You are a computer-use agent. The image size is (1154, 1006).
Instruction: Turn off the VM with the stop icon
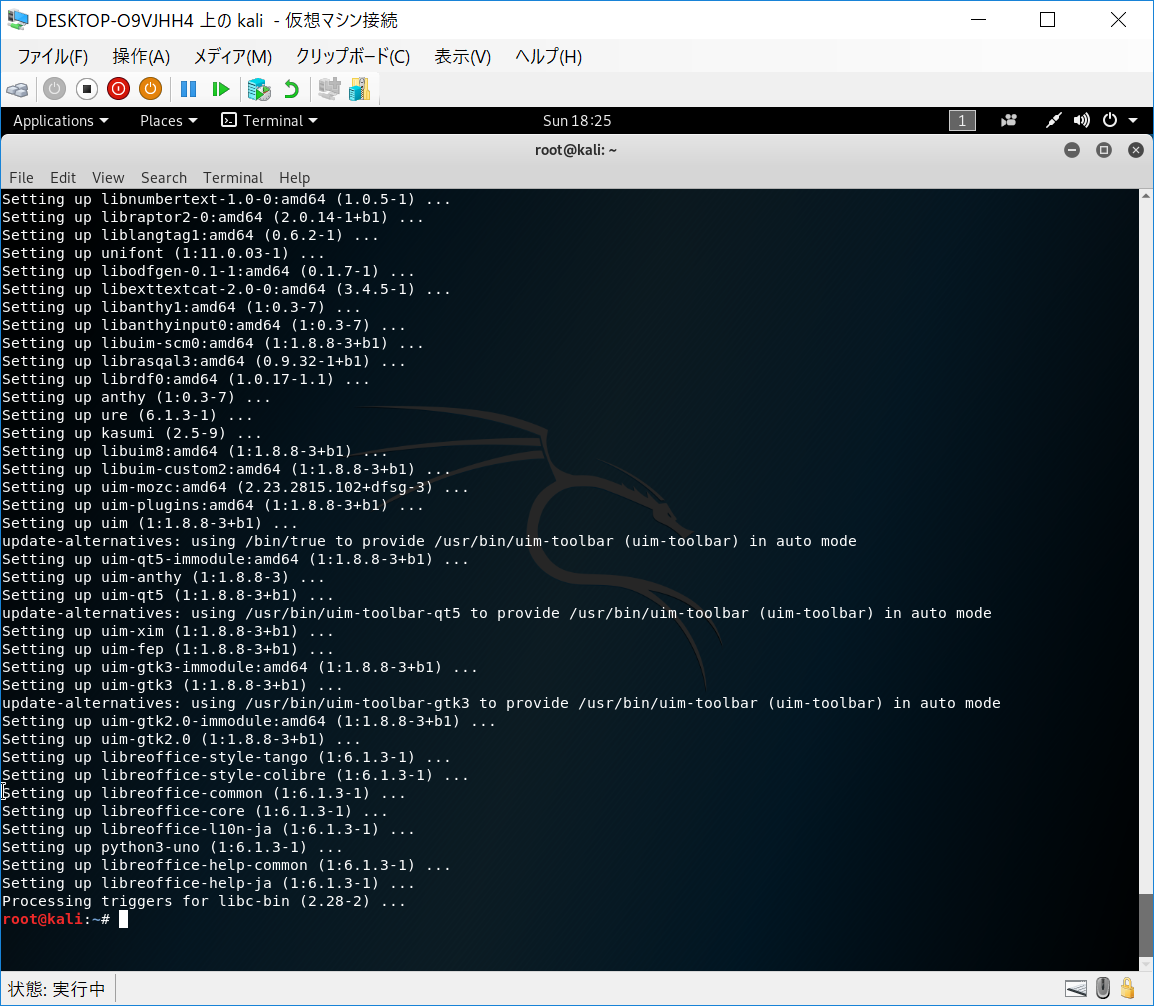point(86,89)
